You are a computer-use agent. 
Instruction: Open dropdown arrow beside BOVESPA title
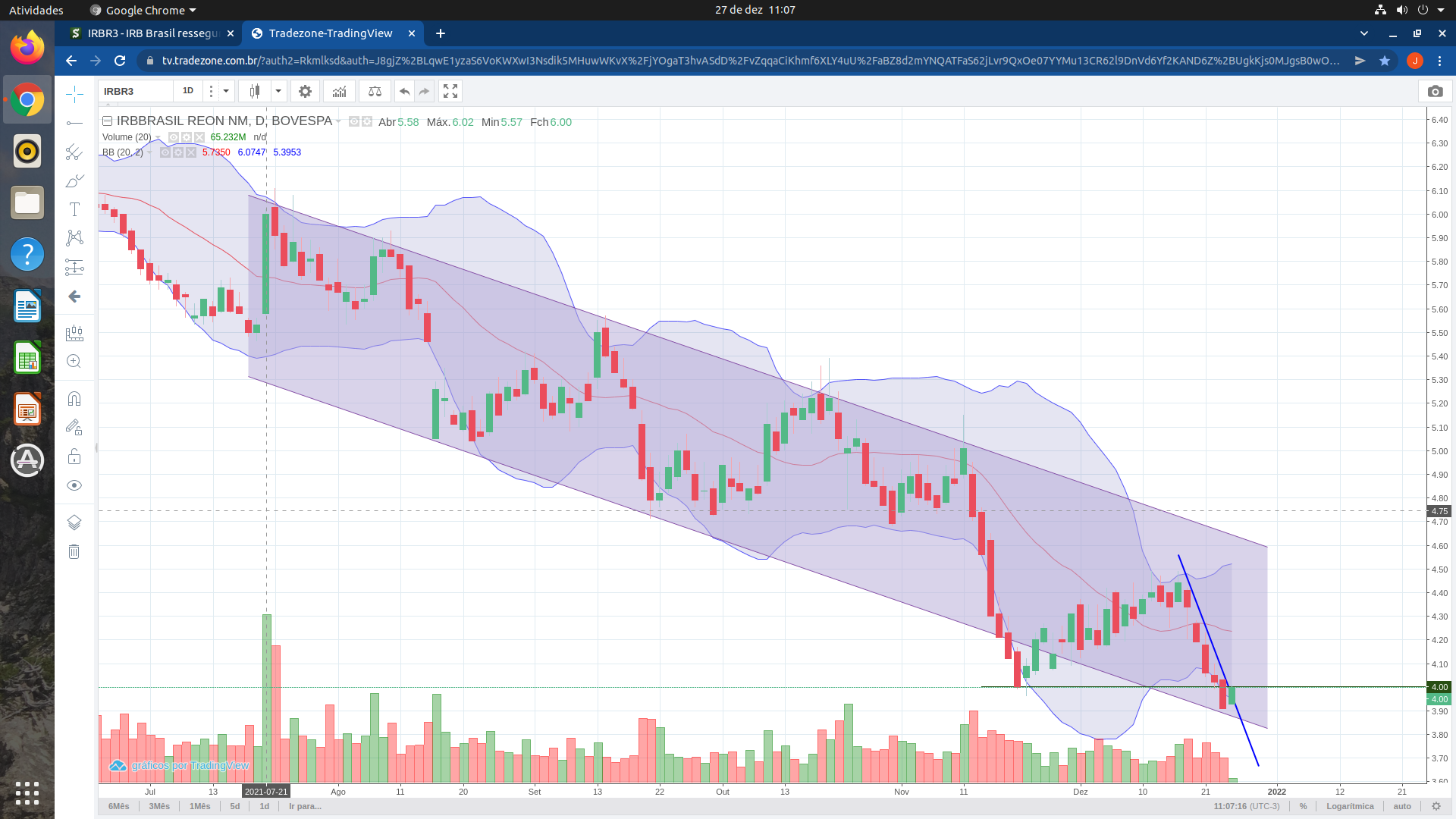pyautogui.click(x=338, y=121)
